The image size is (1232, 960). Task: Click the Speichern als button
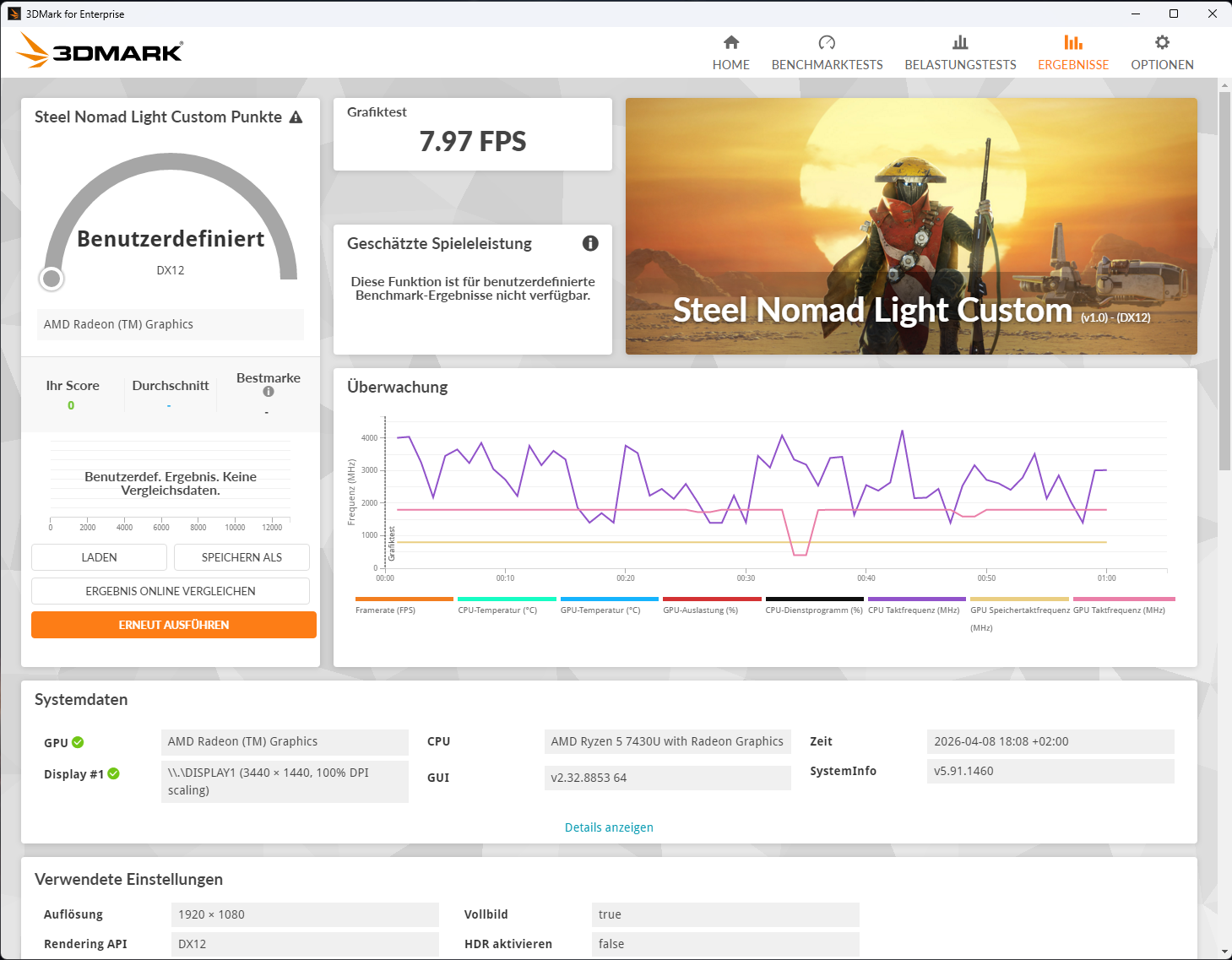(x=242, y=557)
